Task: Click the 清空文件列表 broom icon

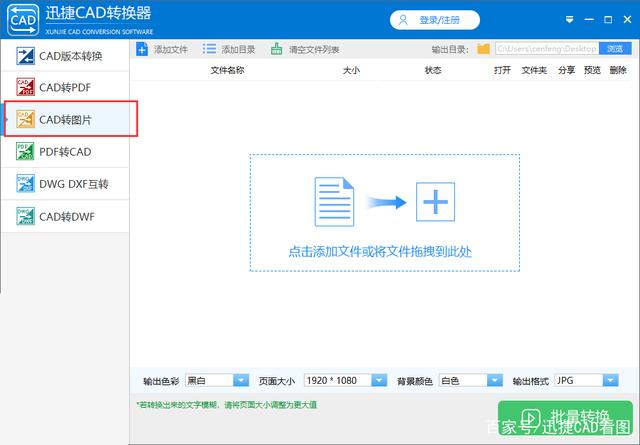Action: (x=276, y=49)
